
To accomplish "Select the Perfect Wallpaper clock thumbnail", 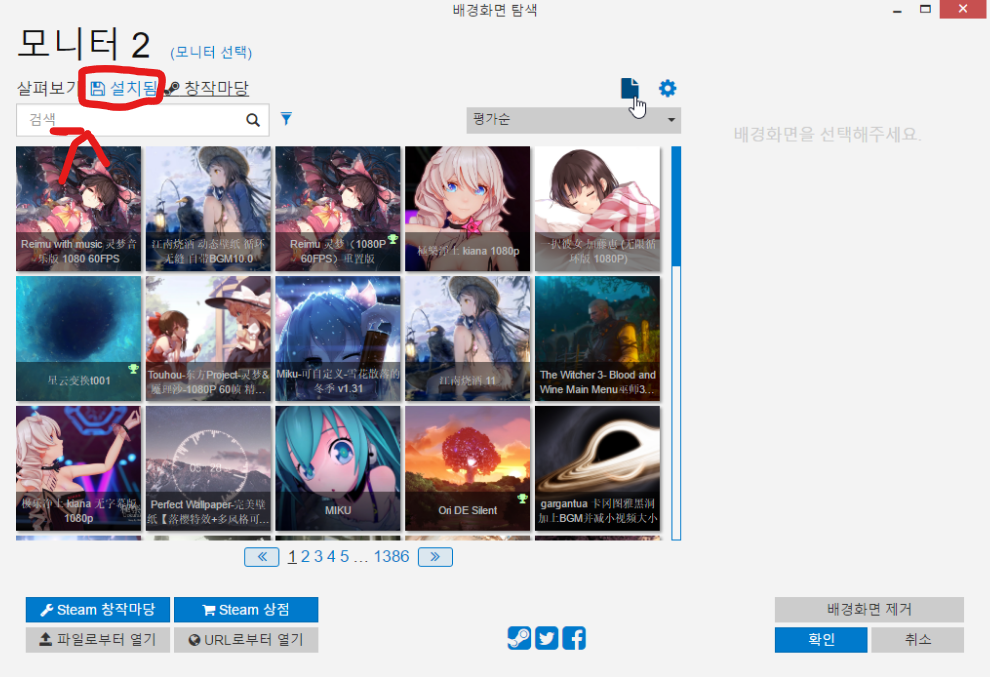I will (208, 468).
